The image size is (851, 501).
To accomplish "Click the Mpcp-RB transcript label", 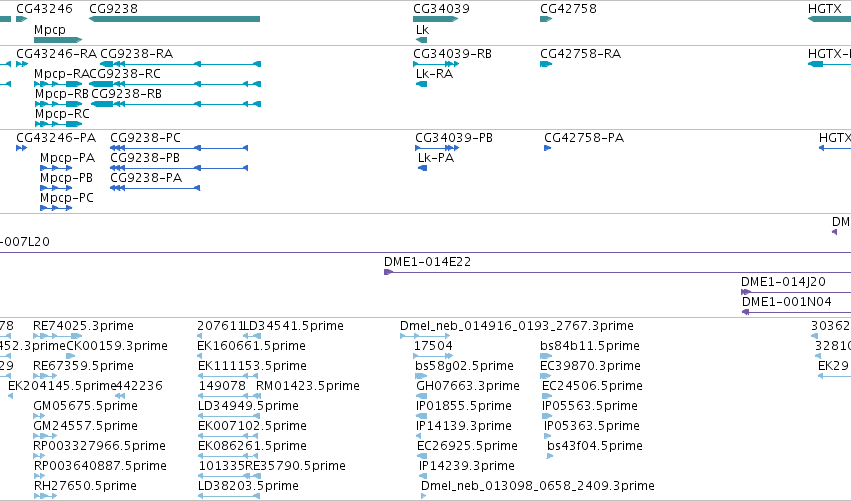I will pyautogui.click(x=62, y=94).
